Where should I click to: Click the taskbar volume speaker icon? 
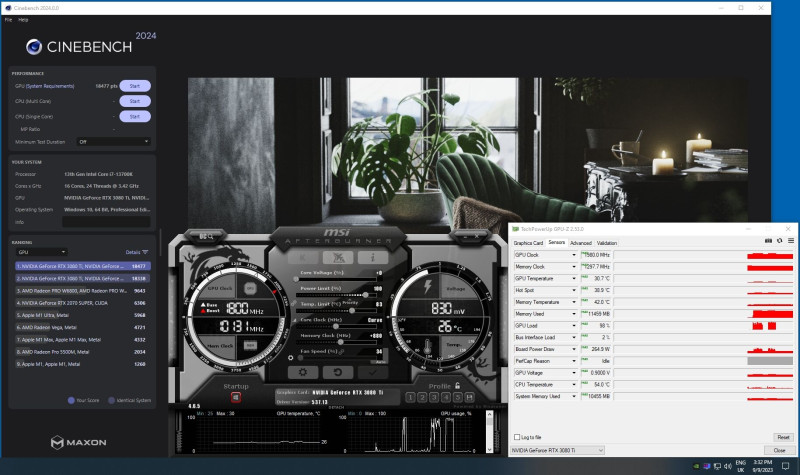click(x=728, y=466)
